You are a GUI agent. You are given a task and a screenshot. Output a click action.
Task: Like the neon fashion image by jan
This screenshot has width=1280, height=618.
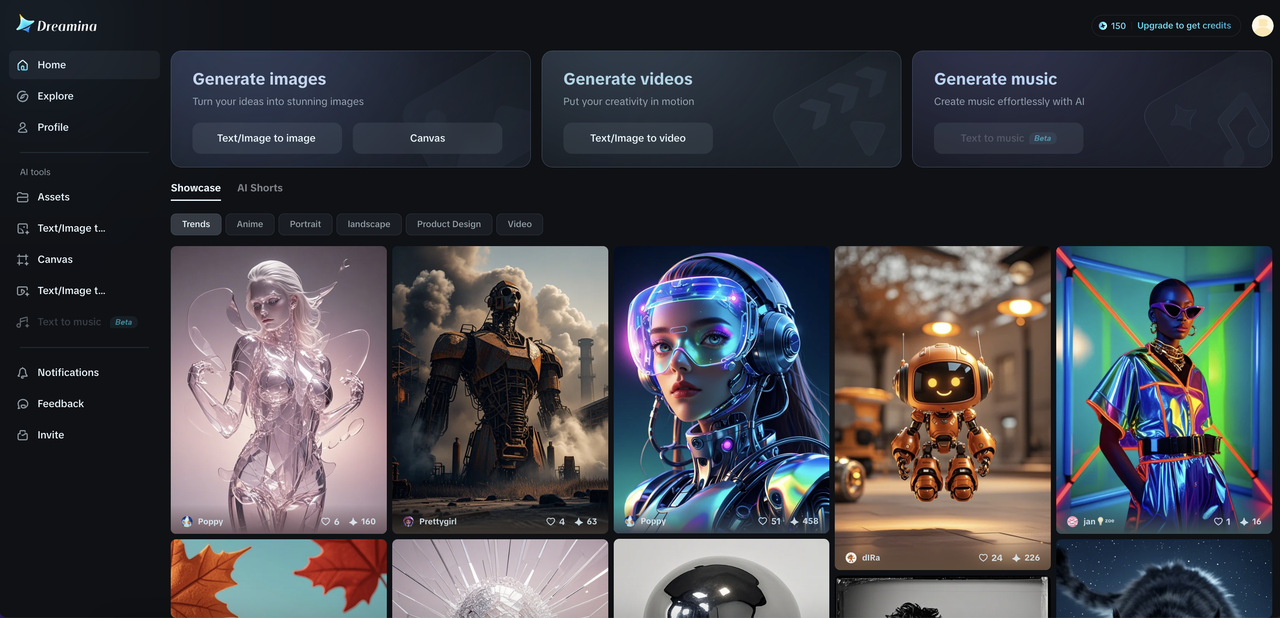pyautogui.click(x=1218, y=522)
